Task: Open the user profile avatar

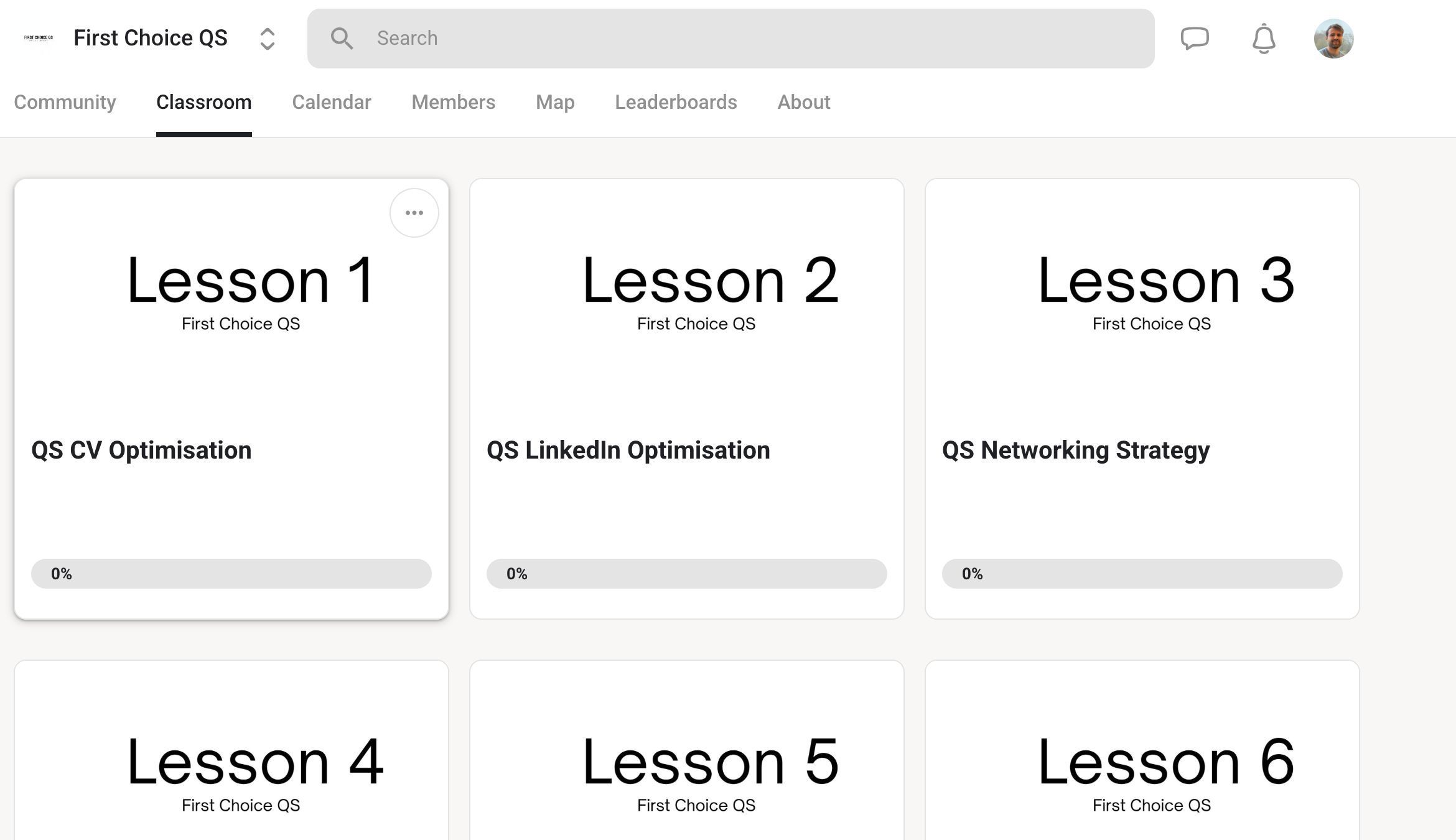Action: (x=1333, y=39)
